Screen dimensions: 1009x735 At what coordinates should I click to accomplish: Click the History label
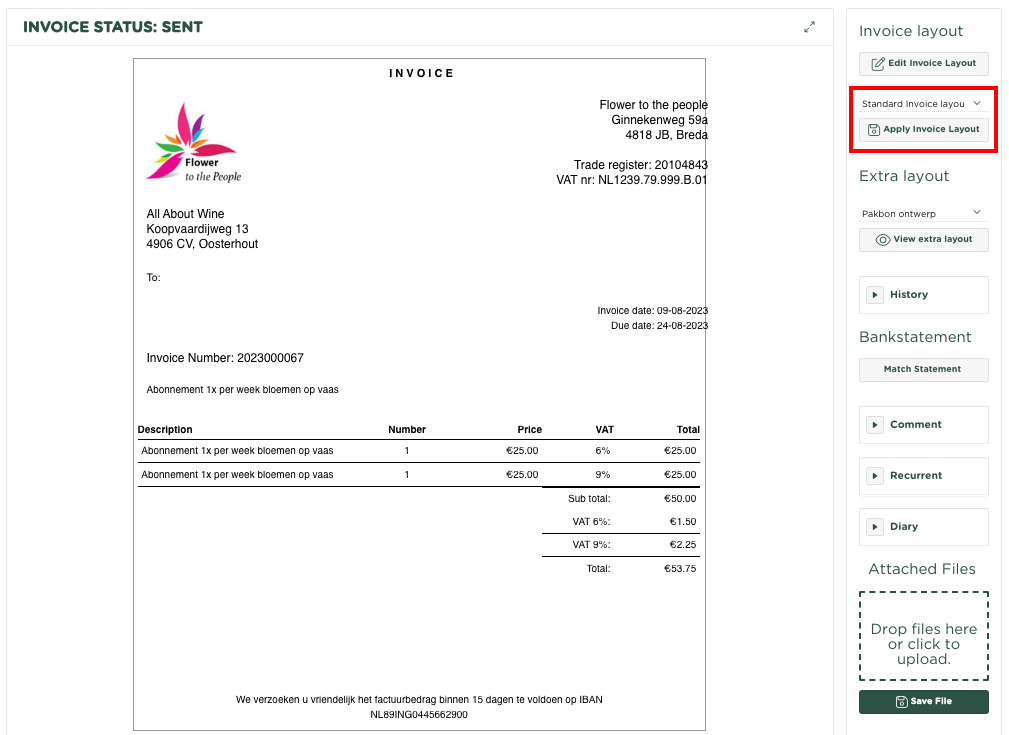coord(909,295)
